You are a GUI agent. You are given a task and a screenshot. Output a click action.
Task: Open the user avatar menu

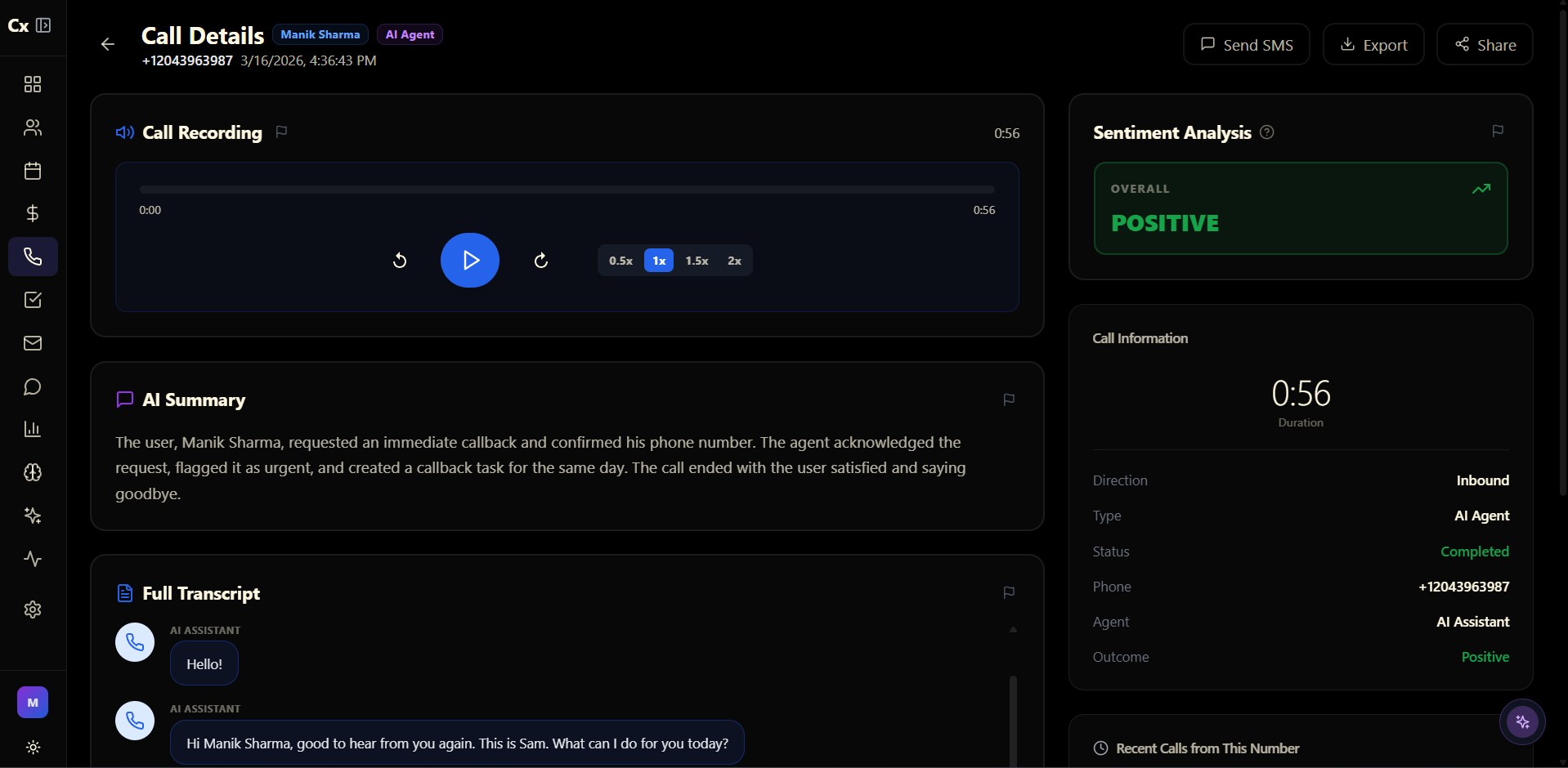point(33,702)
